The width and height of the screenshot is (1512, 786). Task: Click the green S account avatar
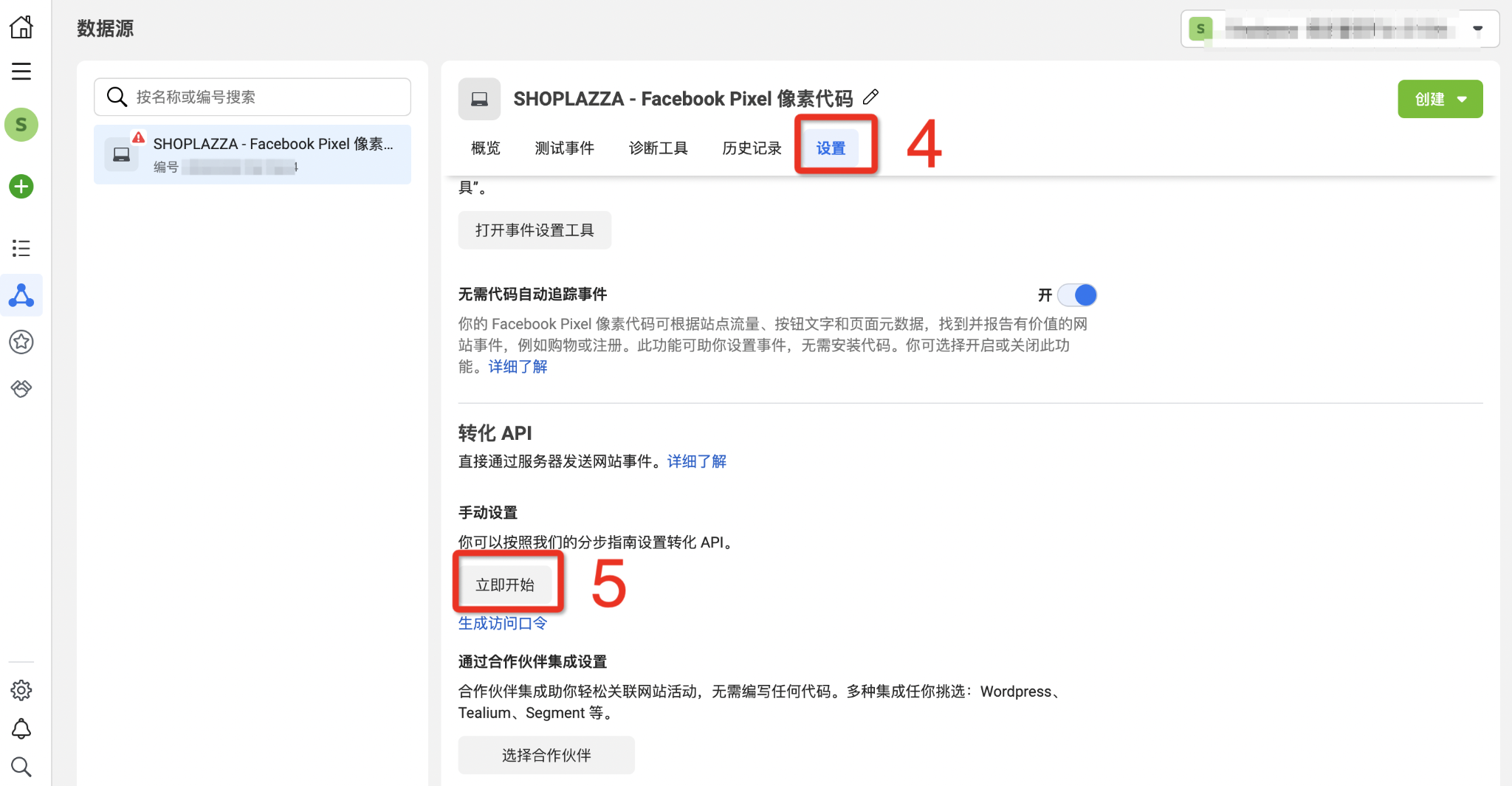(21, 125)
